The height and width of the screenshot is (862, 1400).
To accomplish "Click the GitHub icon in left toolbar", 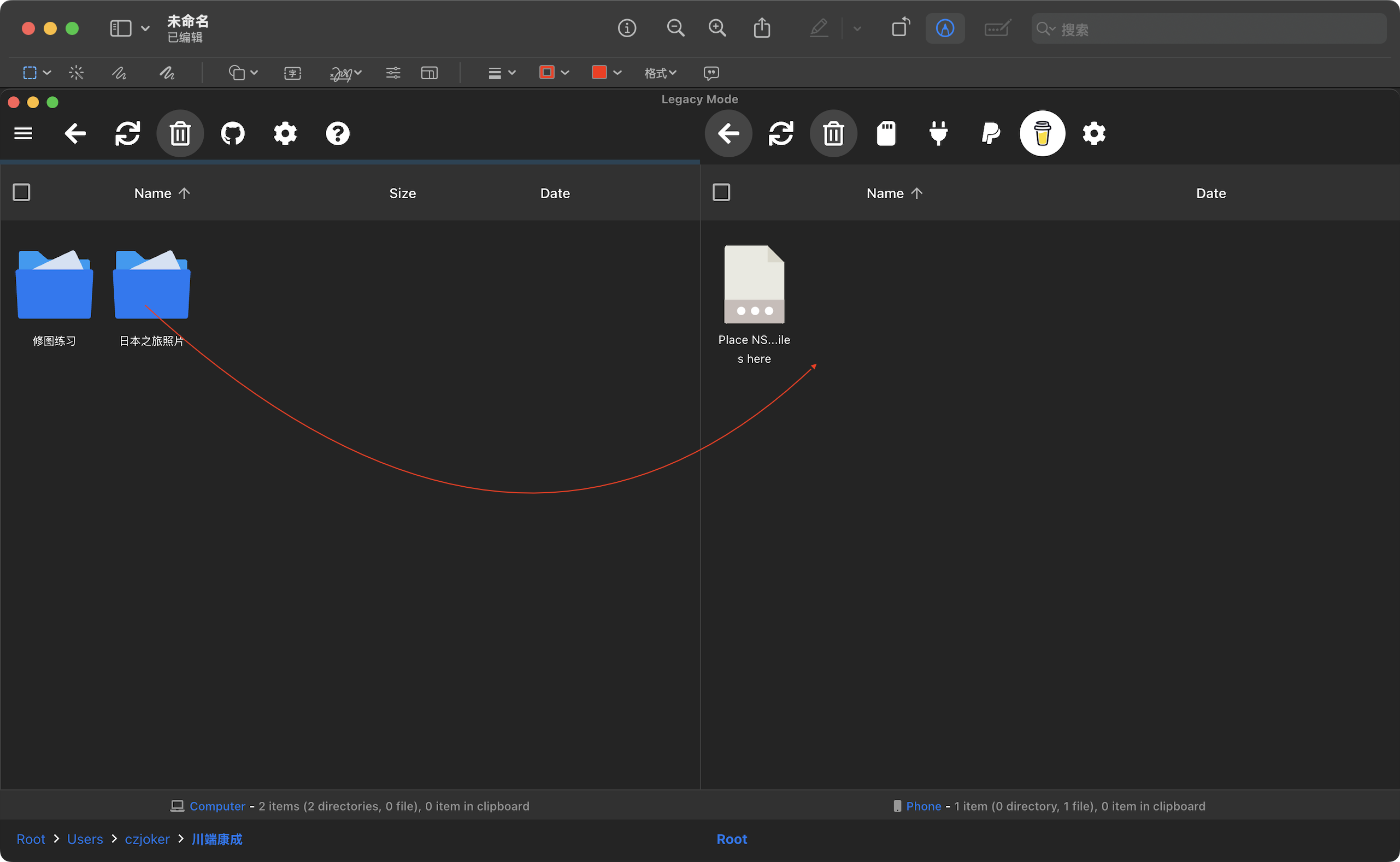I will click(233, 133).
